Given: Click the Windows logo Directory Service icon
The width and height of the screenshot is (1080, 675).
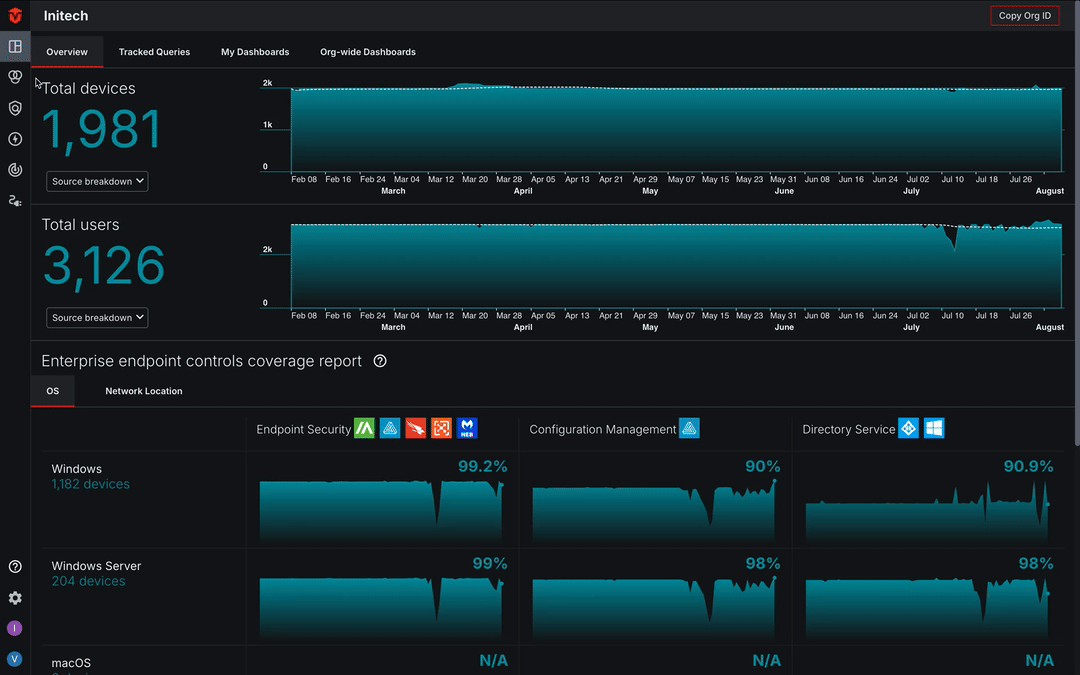Looking at the screenshot, I should click(x=934, y=428).
